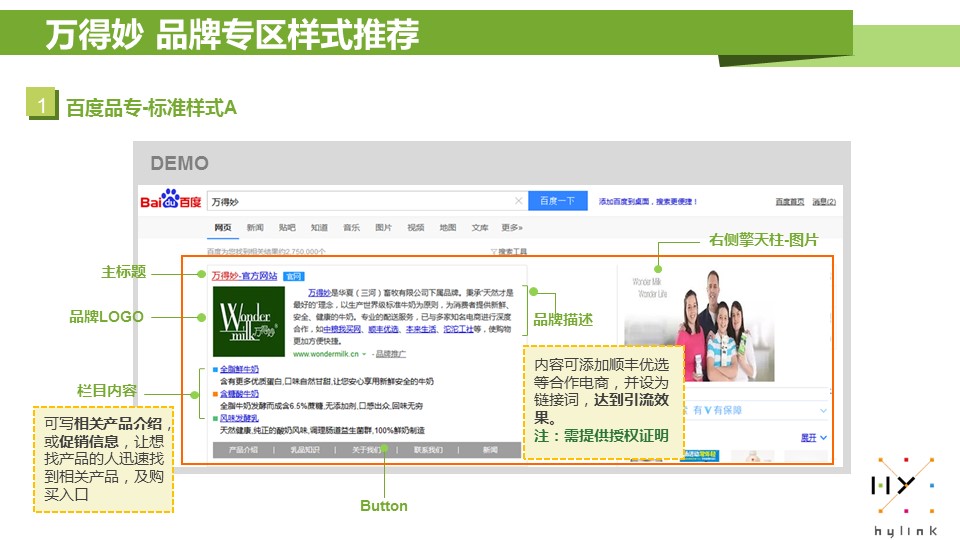960x540 pixels.
Task: Switch to the 新闻 search tab
Action: (x=256, y=228)
